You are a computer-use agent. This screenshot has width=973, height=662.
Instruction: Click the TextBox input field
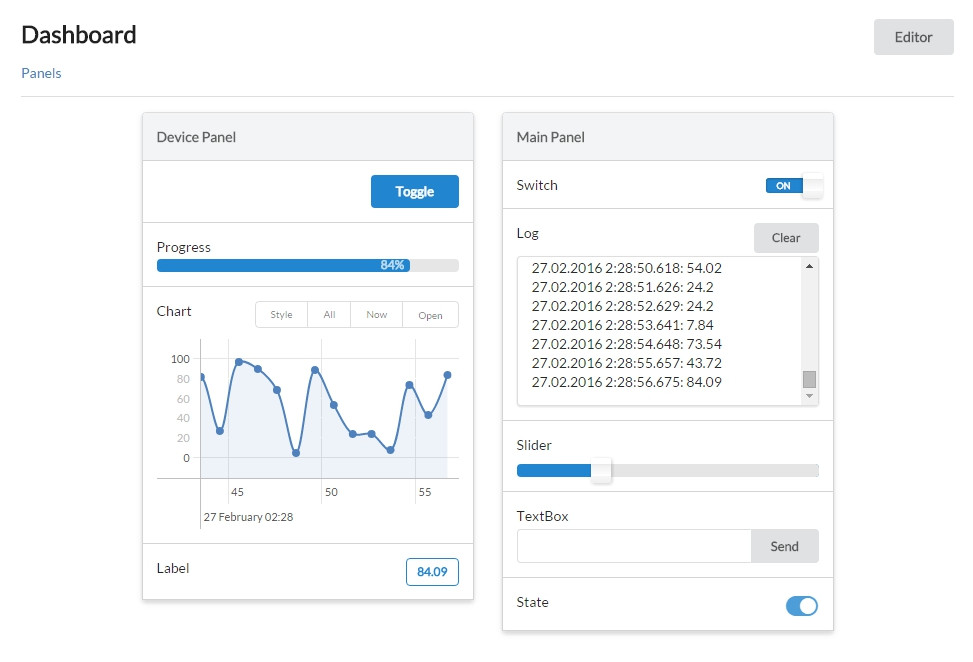(633, 547)
